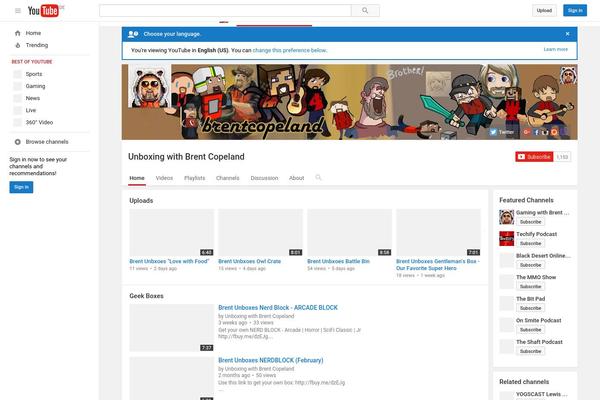
Task: Click the News category icon
Action: [18, 98]
